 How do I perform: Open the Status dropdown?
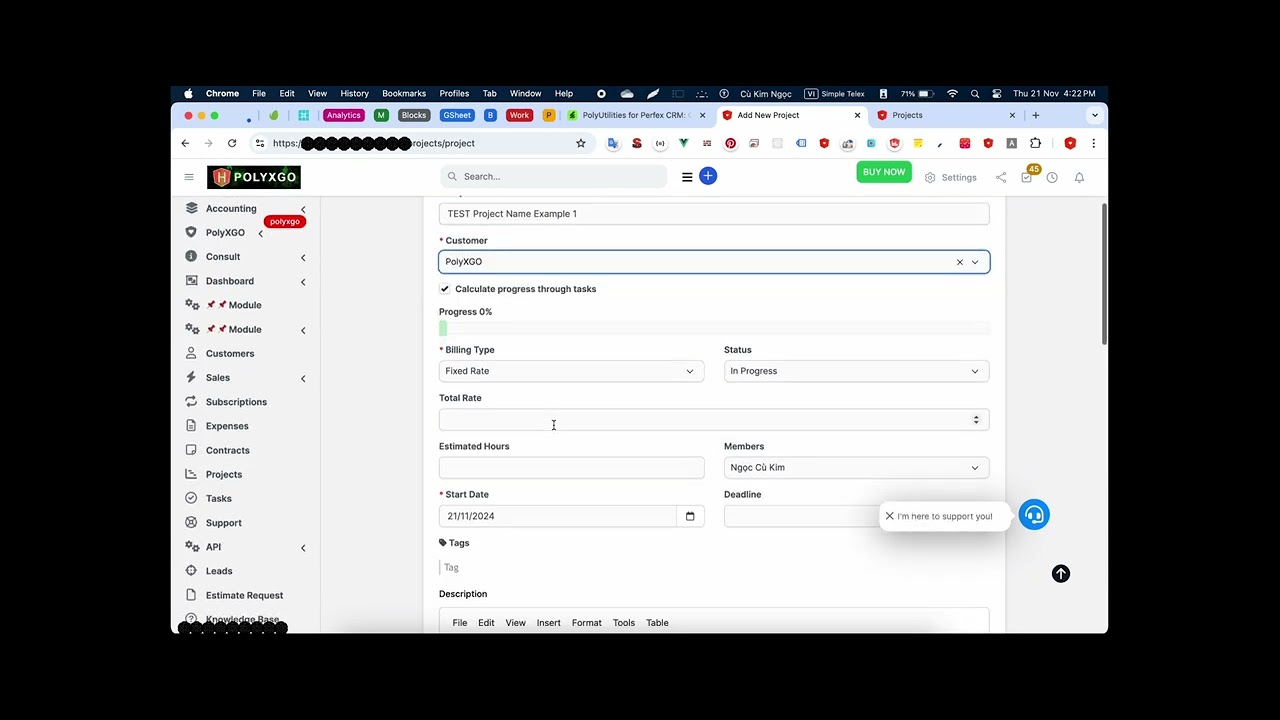click(856, 371)
